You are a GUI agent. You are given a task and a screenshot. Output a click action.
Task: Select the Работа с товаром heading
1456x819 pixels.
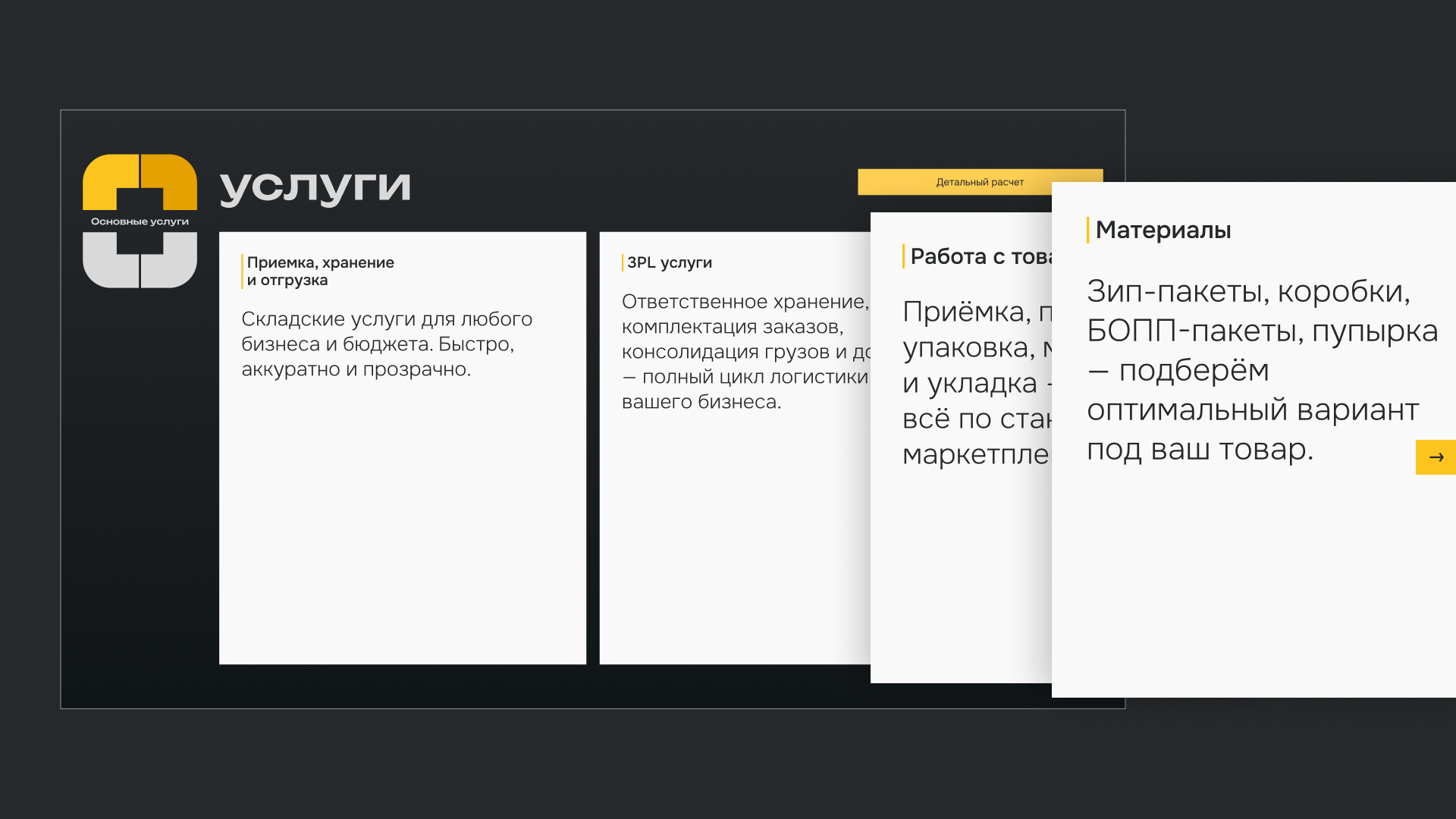click(986, 256)
